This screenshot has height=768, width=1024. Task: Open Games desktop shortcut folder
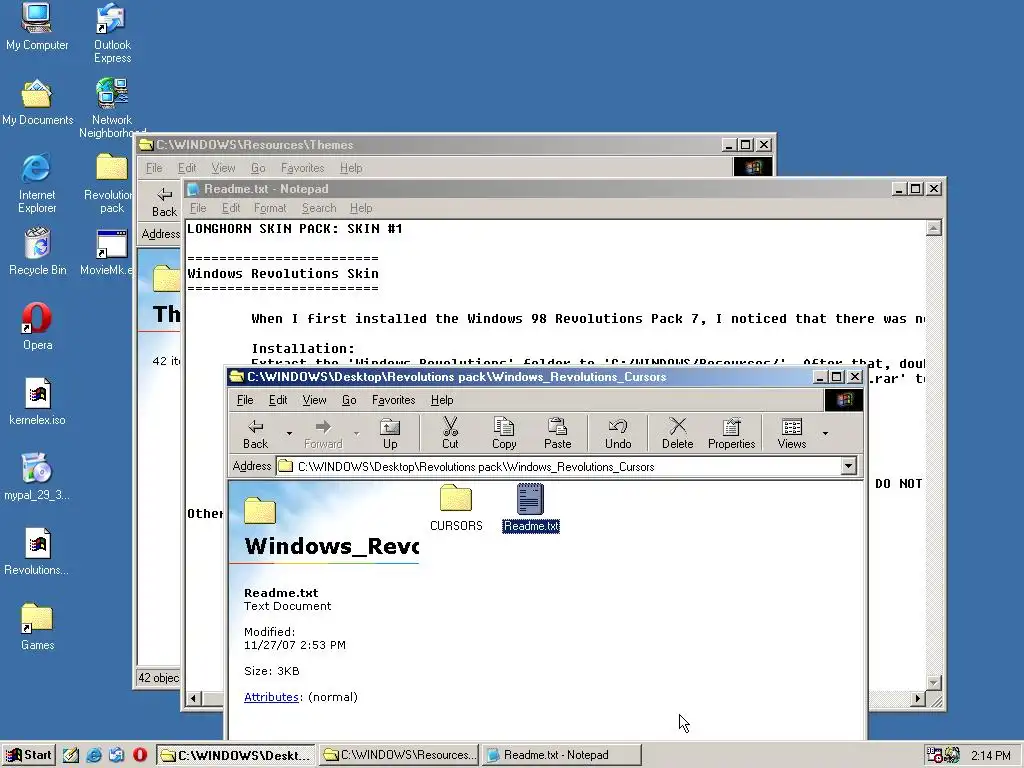point(37,627)
